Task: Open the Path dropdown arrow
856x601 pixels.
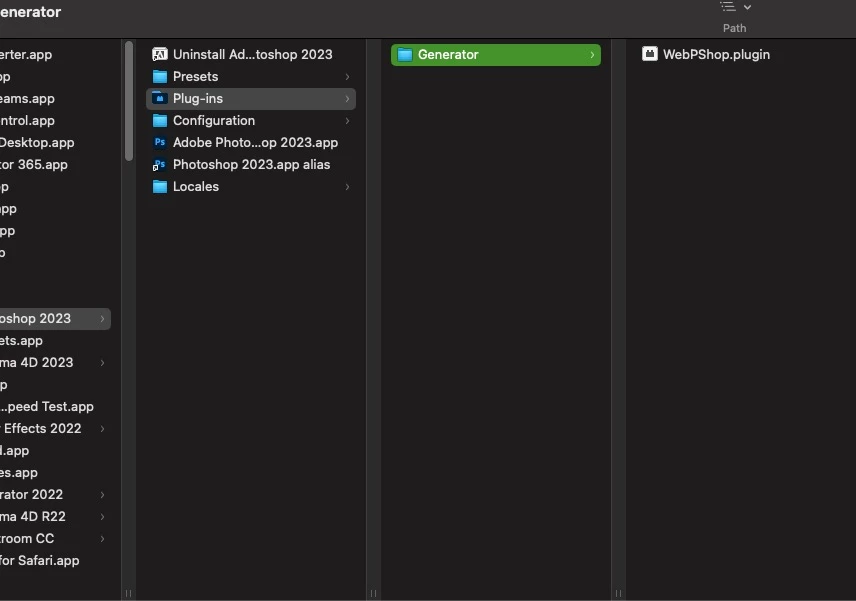Action: [x=747, y=7]
